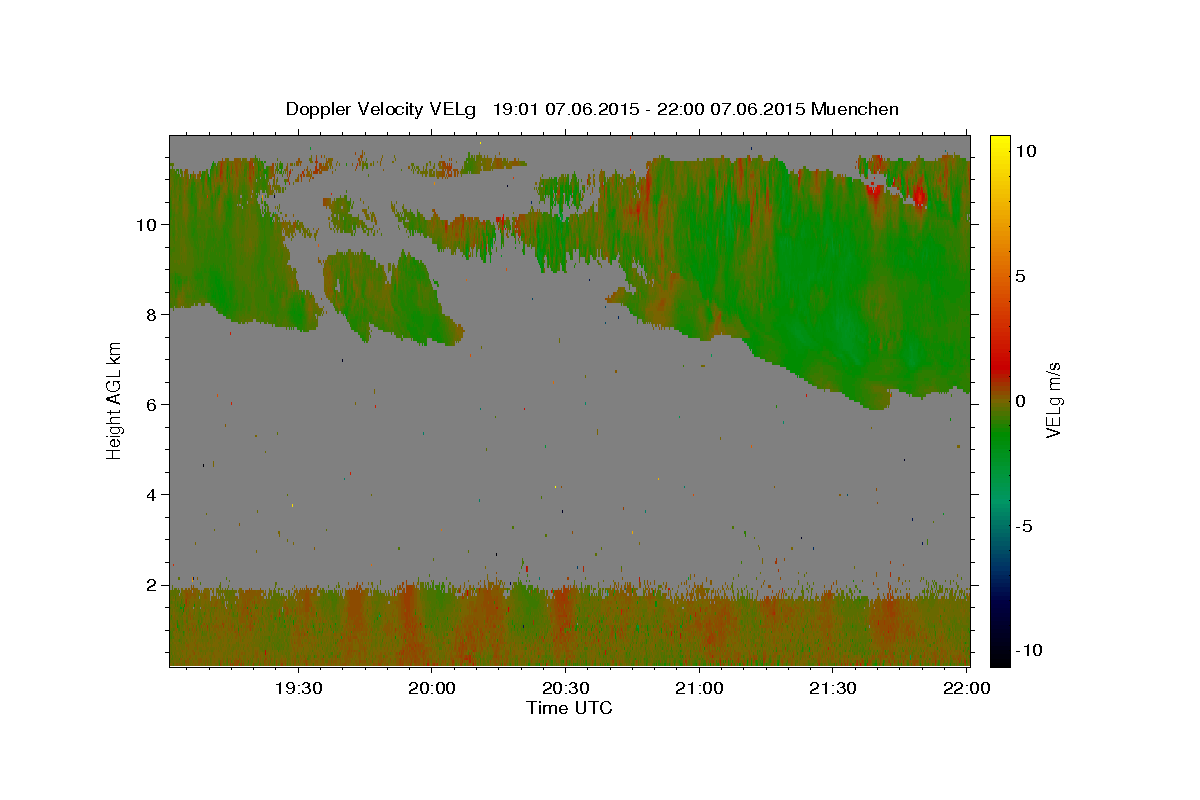Click the height tick label '8'
Image resolution: width=1200 pixels, height=800 pixels.
tap(149, 314)
